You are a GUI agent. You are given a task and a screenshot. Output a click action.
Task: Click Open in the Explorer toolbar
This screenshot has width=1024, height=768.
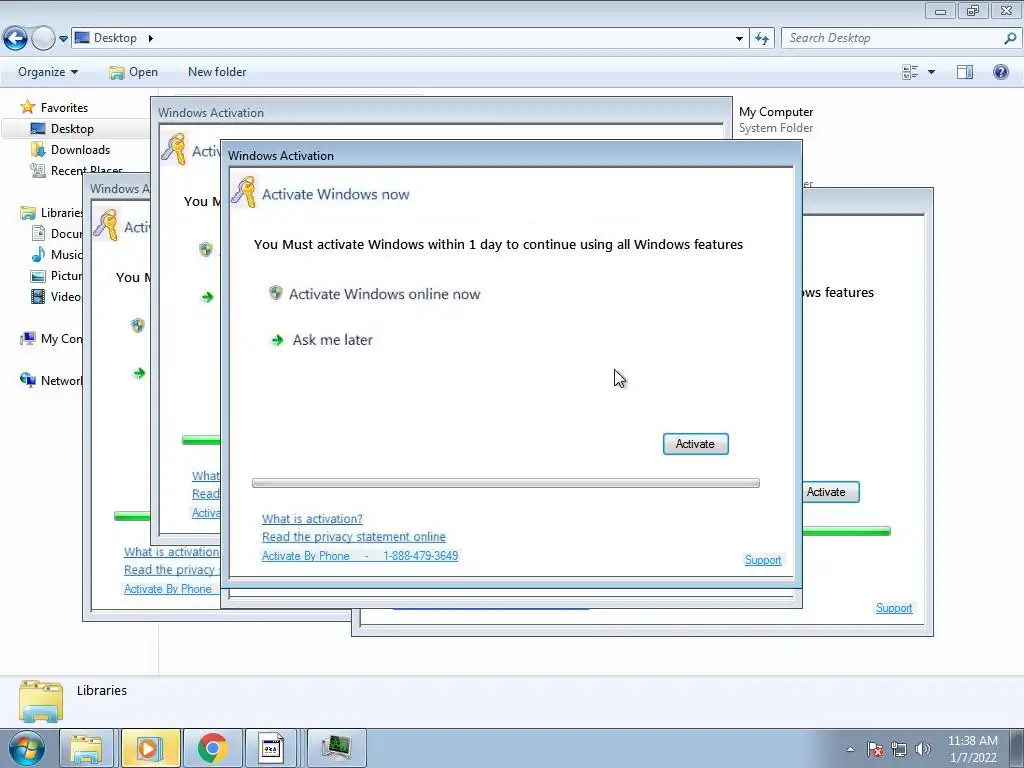134,72
